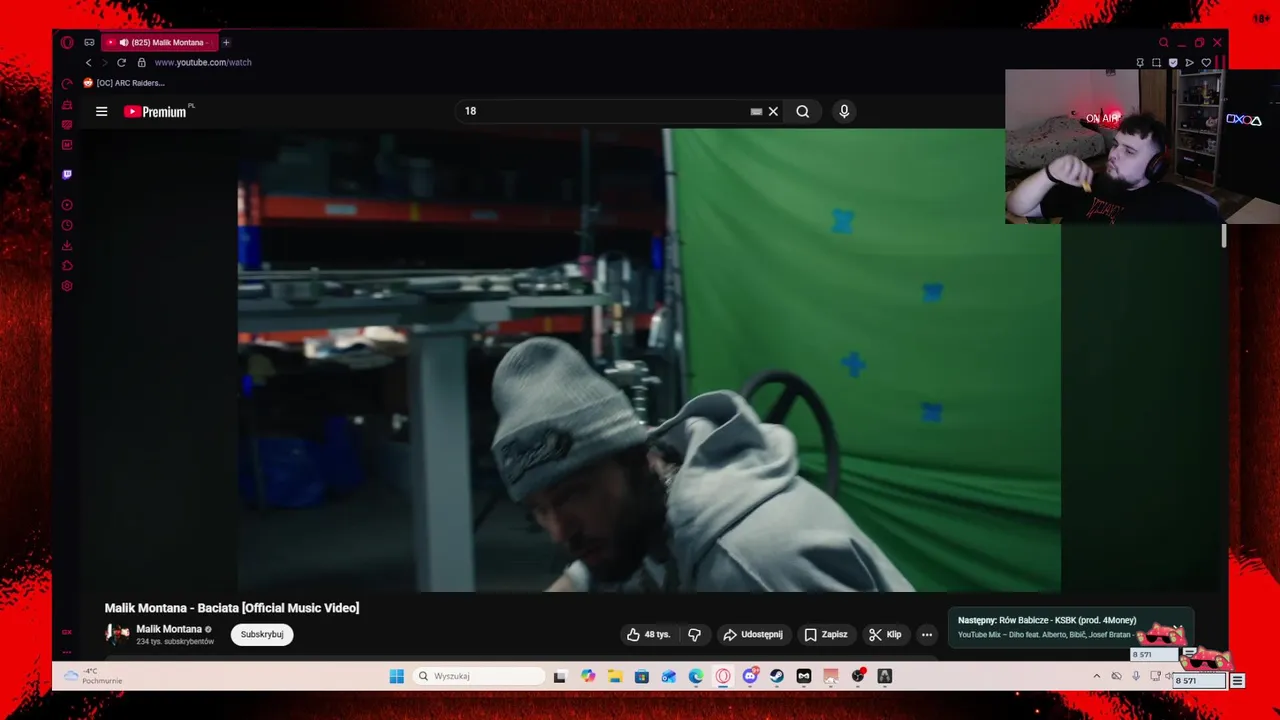Open the [OC] ARC Raiders bookmark

[124, 83]
